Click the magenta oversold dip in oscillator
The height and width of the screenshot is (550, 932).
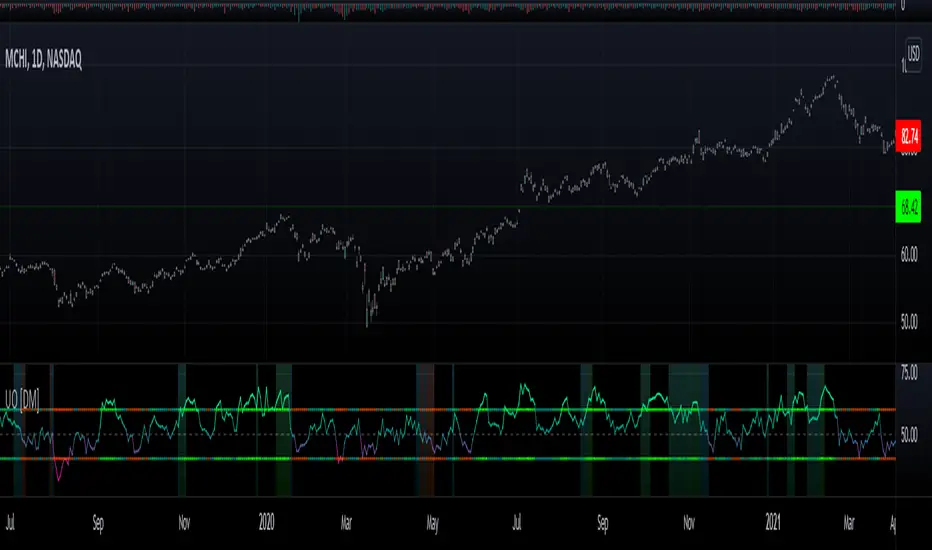62,472
